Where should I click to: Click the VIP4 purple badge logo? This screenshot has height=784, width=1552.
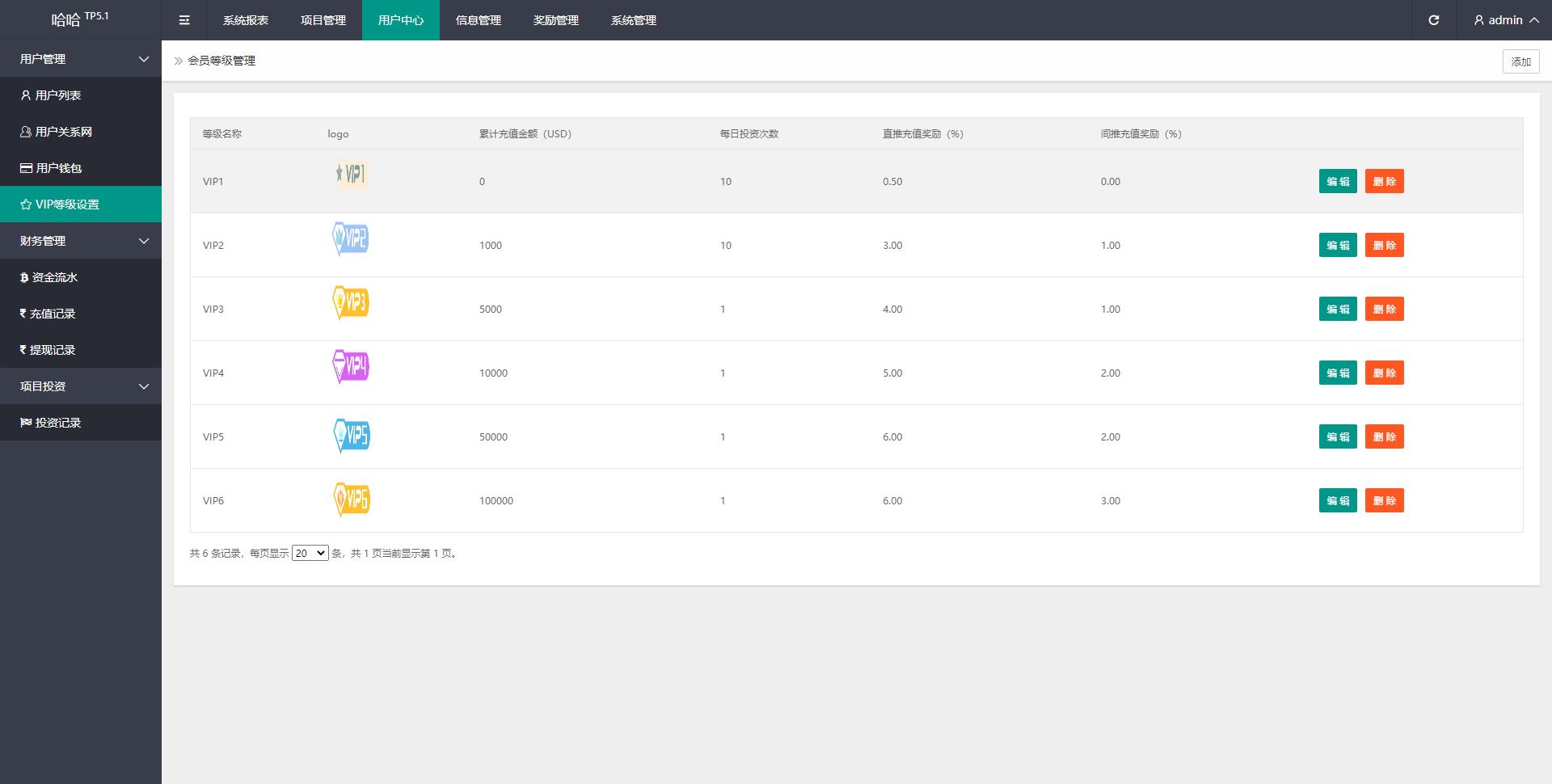[x=351, y=366]
